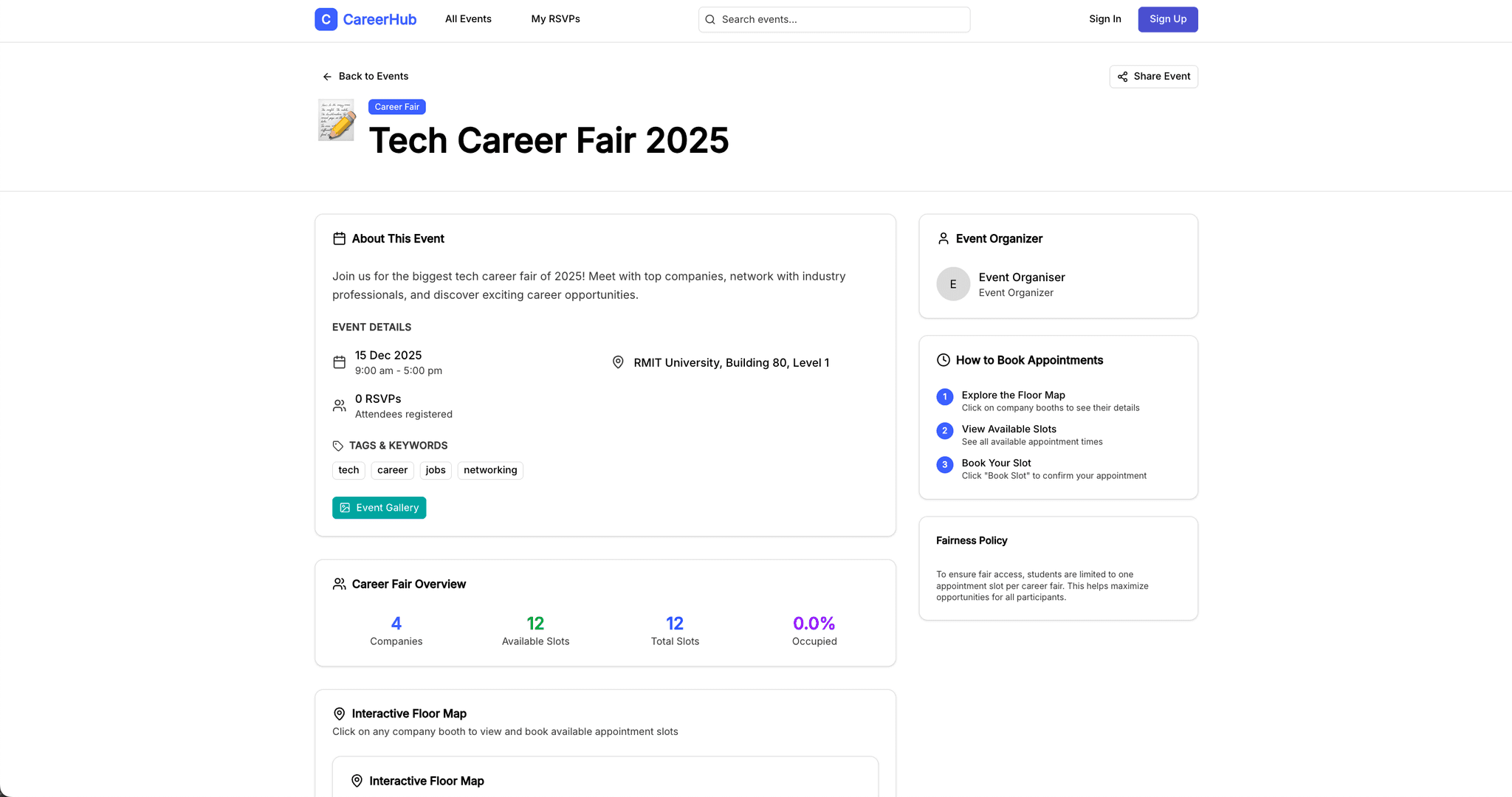Select the E avatar for Event Organiser
Image resolution: width=1512 pixels, height=797 pixels.
[x=953, y=283]
